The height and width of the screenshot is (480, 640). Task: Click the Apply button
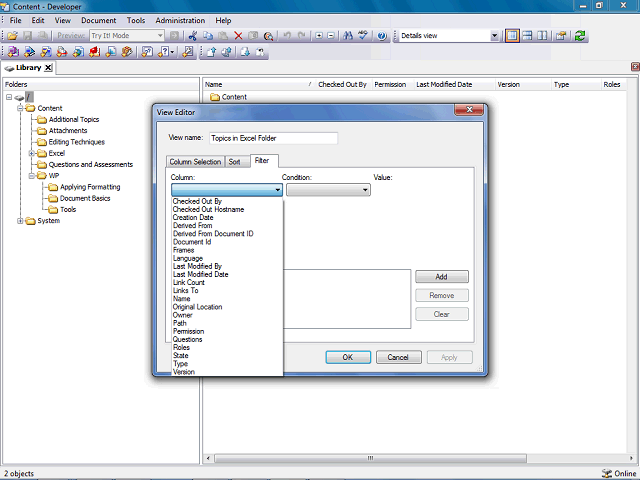pyautogui.click(x=449, y=357)
